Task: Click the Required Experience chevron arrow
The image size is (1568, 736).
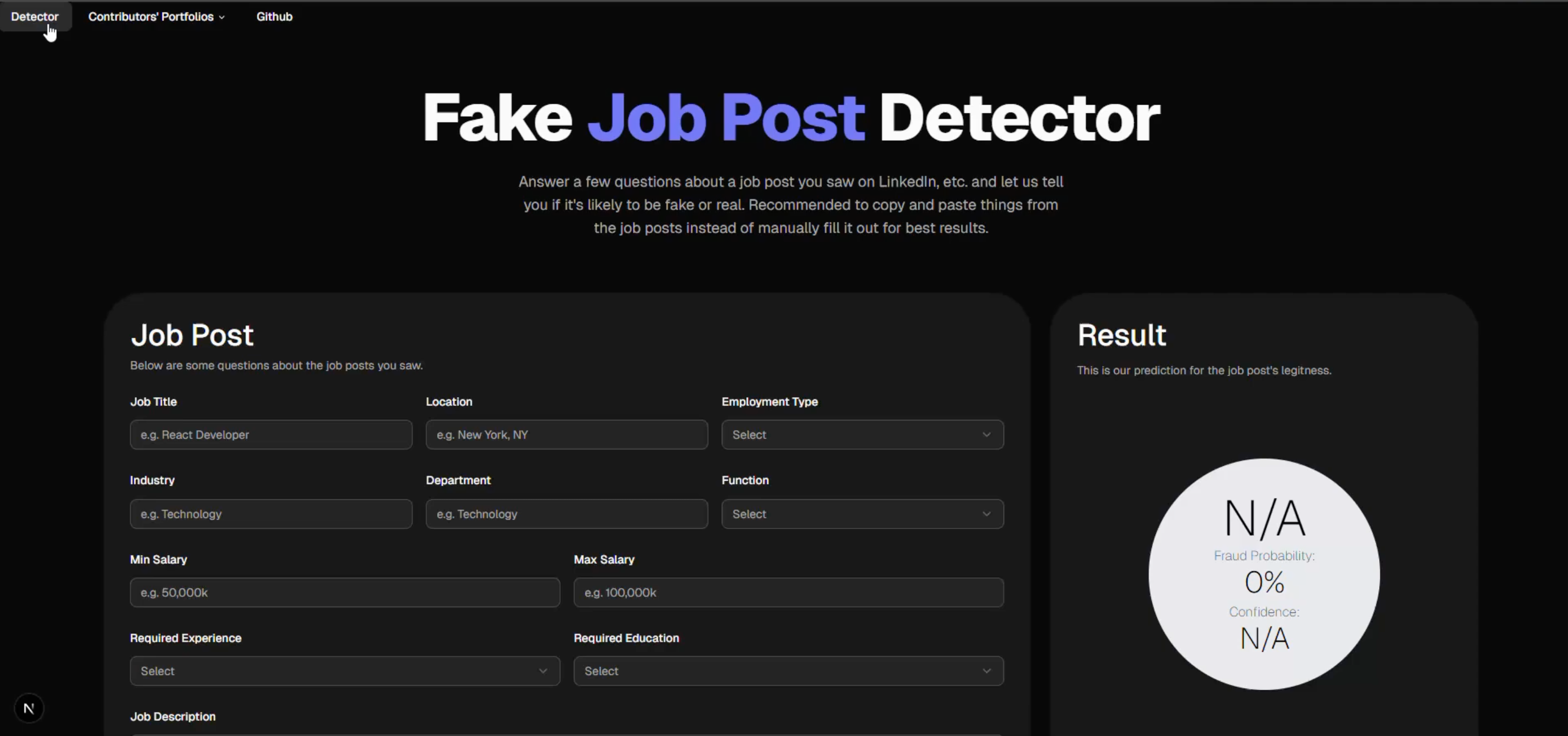Action: (x=542, y=671)
